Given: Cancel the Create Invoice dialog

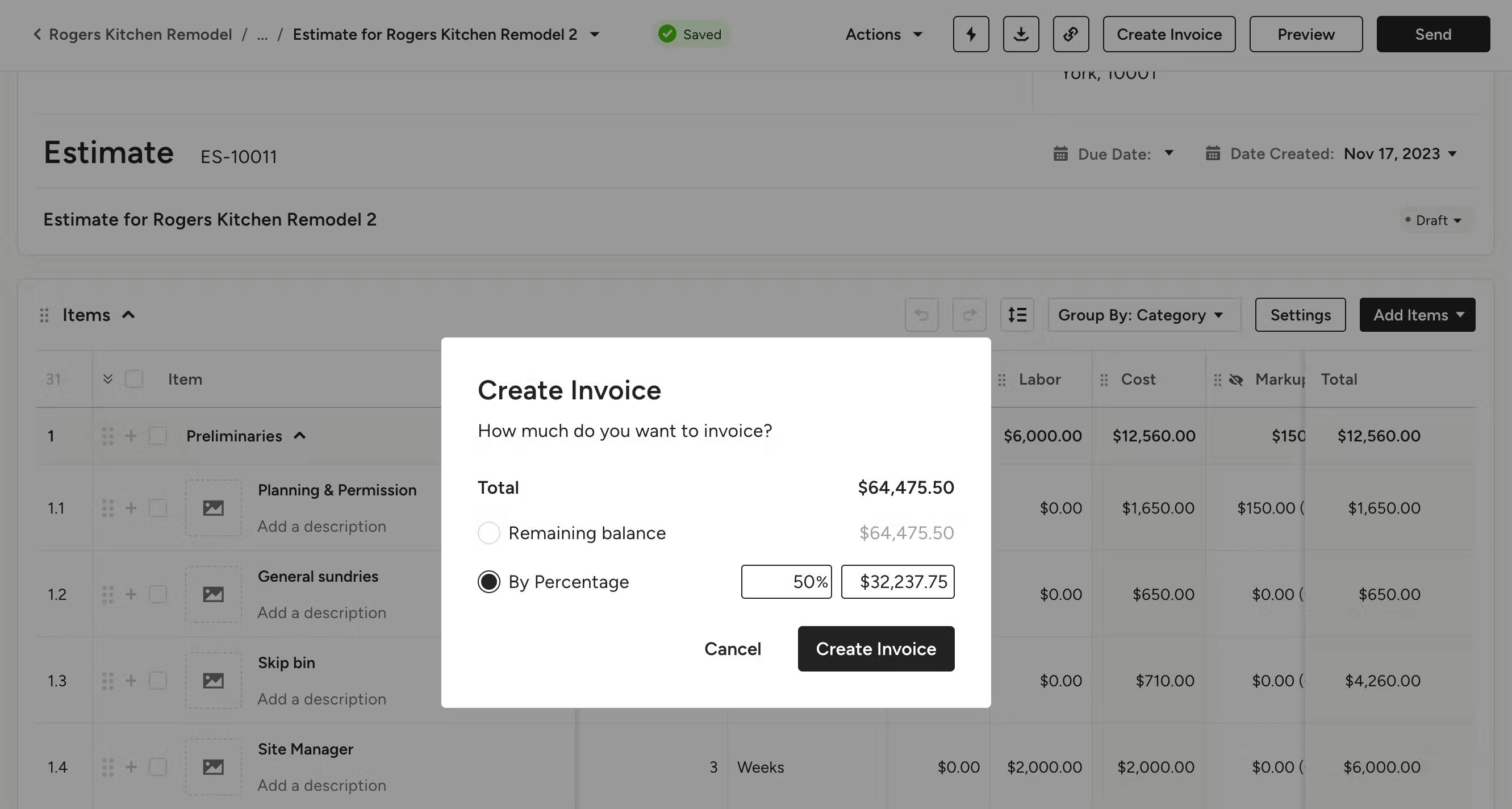Looking at the screenshot, I should pos(733,649).
